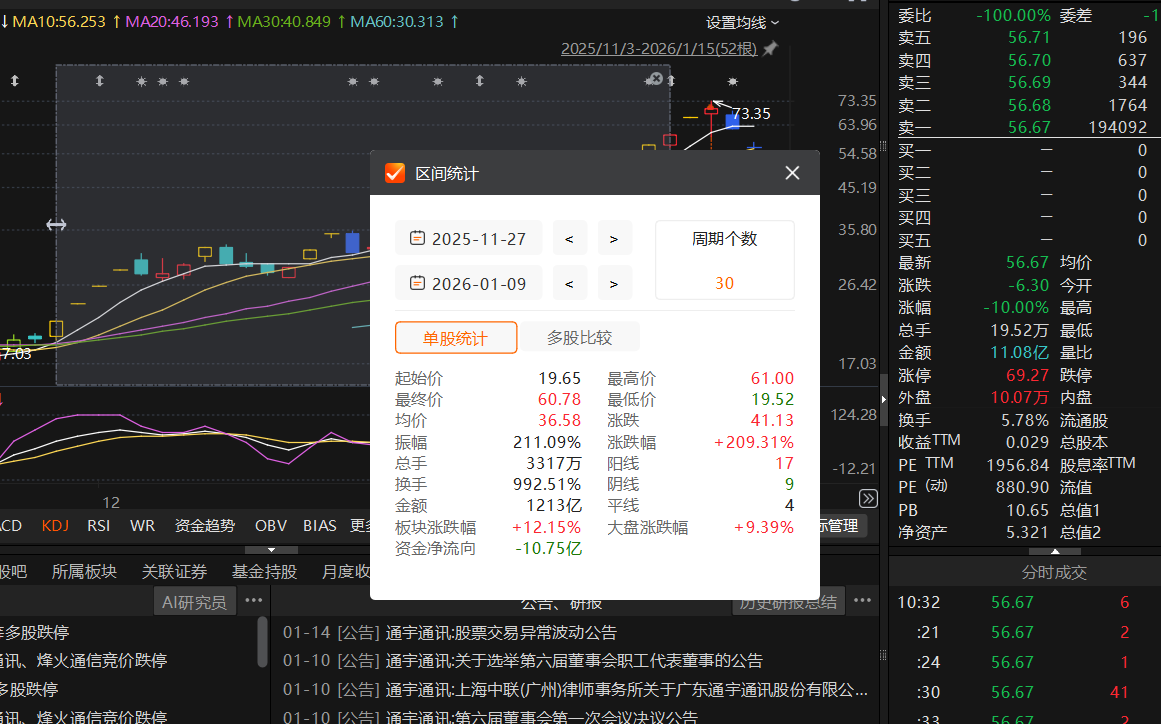Open the calendar icon for start date 2025-11-27
1161x724 pixels.
[x=418, y=237]
